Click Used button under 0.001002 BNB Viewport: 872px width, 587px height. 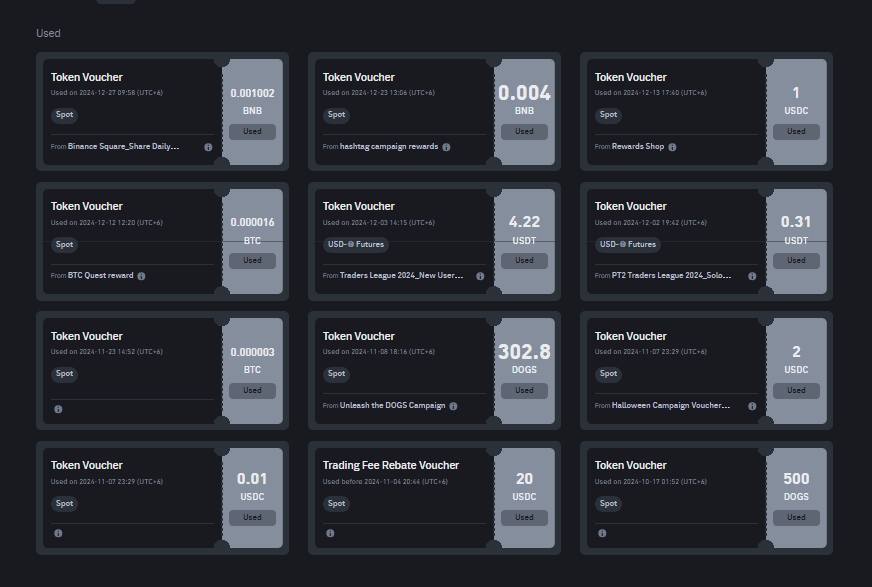point(252,132)
